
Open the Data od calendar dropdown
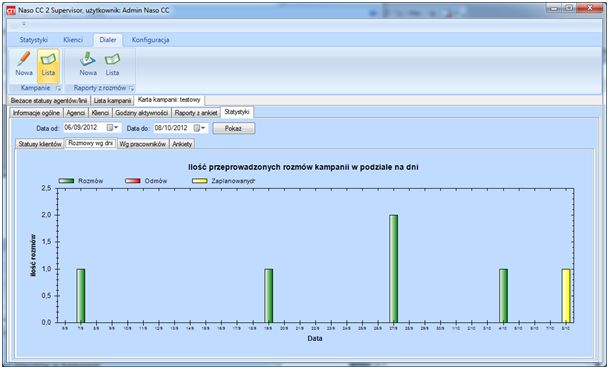pyautogui.click(x=112, y=128)
